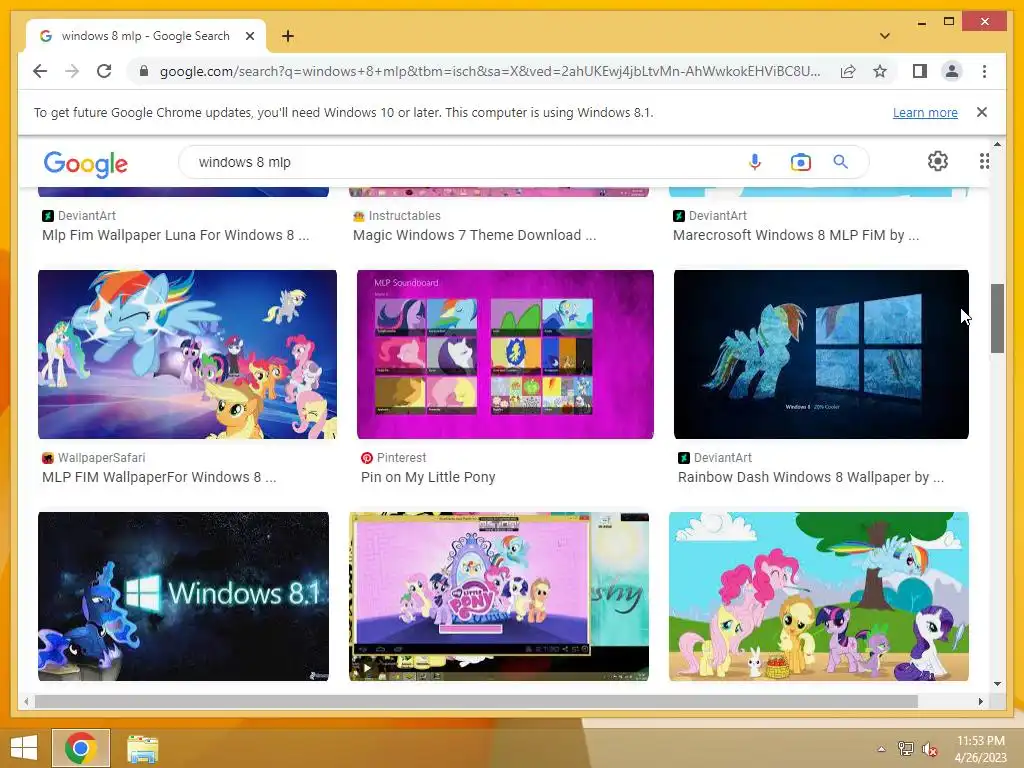1024x768 pixels.
Task: Click the horizontal scrollbar thumb
Action: click(476, 701)
